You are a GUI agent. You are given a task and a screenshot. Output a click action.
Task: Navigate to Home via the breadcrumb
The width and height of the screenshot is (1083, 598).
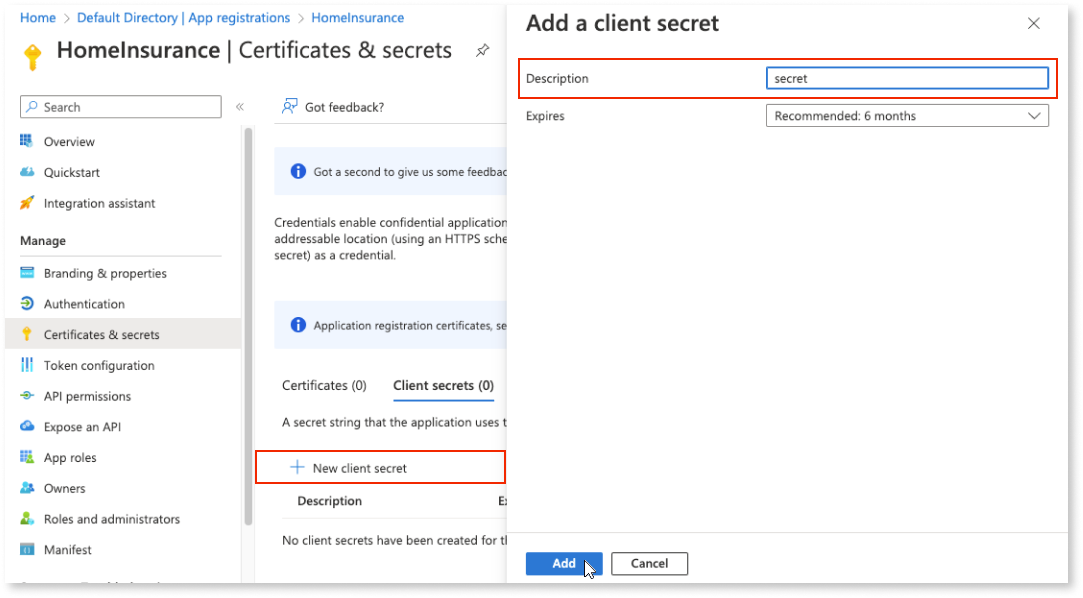[x=37, y=17]
